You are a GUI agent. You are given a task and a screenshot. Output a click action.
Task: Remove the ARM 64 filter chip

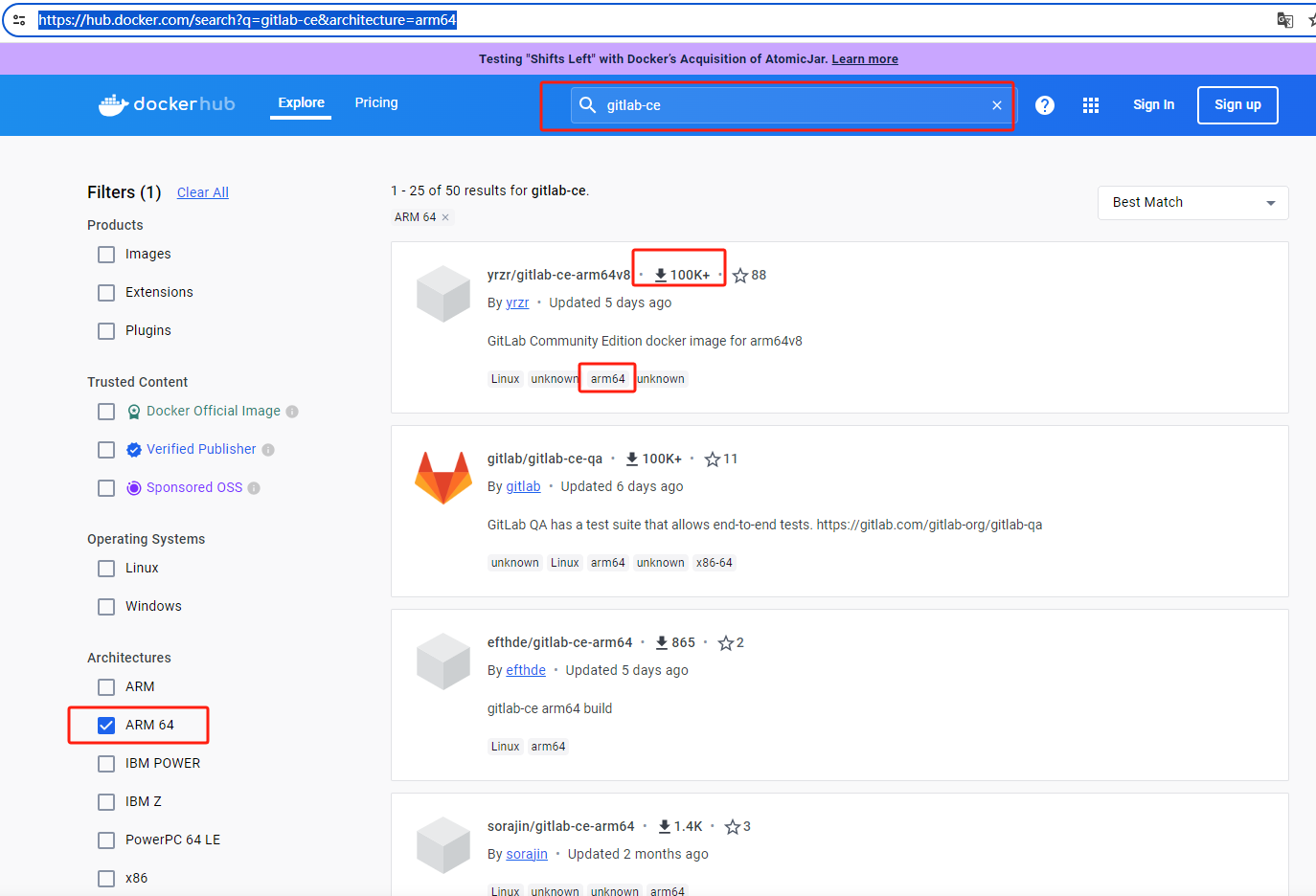click(443, 217)
